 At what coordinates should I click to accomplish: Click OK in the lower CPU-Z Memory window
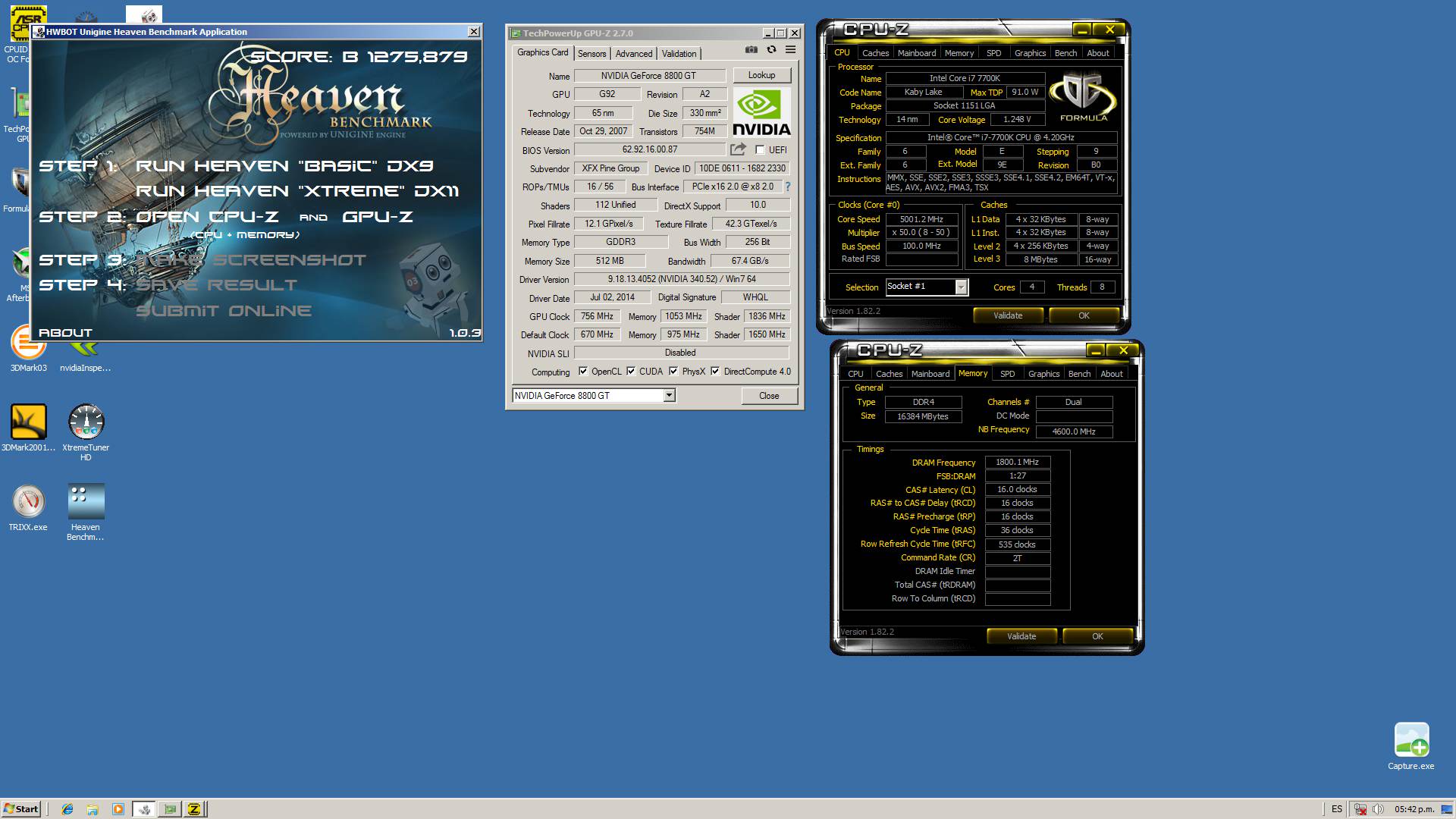tap(1097, 636)
